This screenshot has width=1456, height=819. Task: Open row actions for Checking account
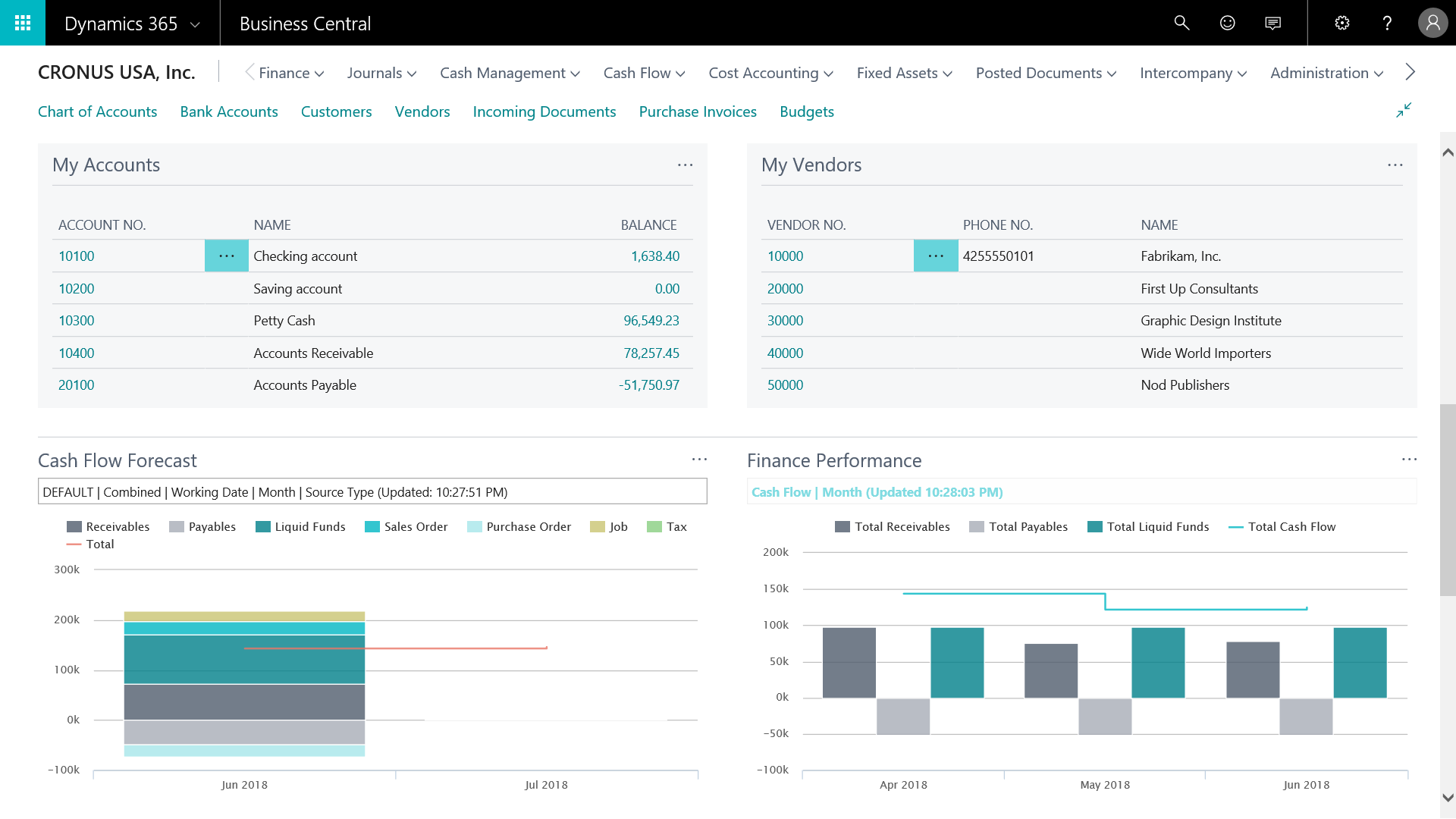click(227, 256)
